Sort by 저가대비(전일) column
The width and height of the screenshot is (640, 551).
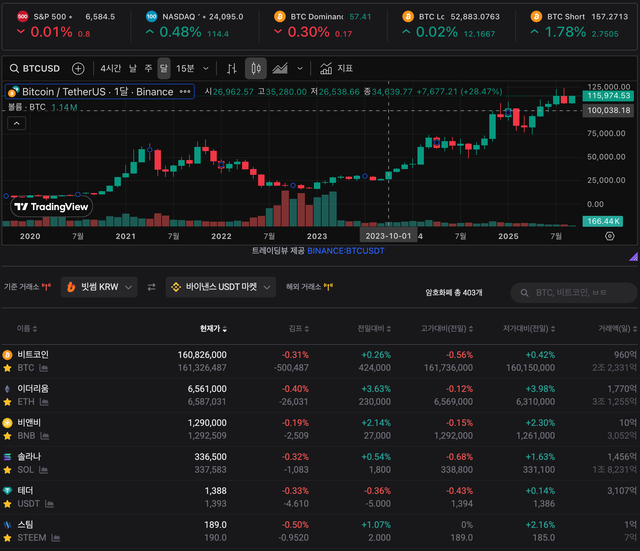[529, 329]
